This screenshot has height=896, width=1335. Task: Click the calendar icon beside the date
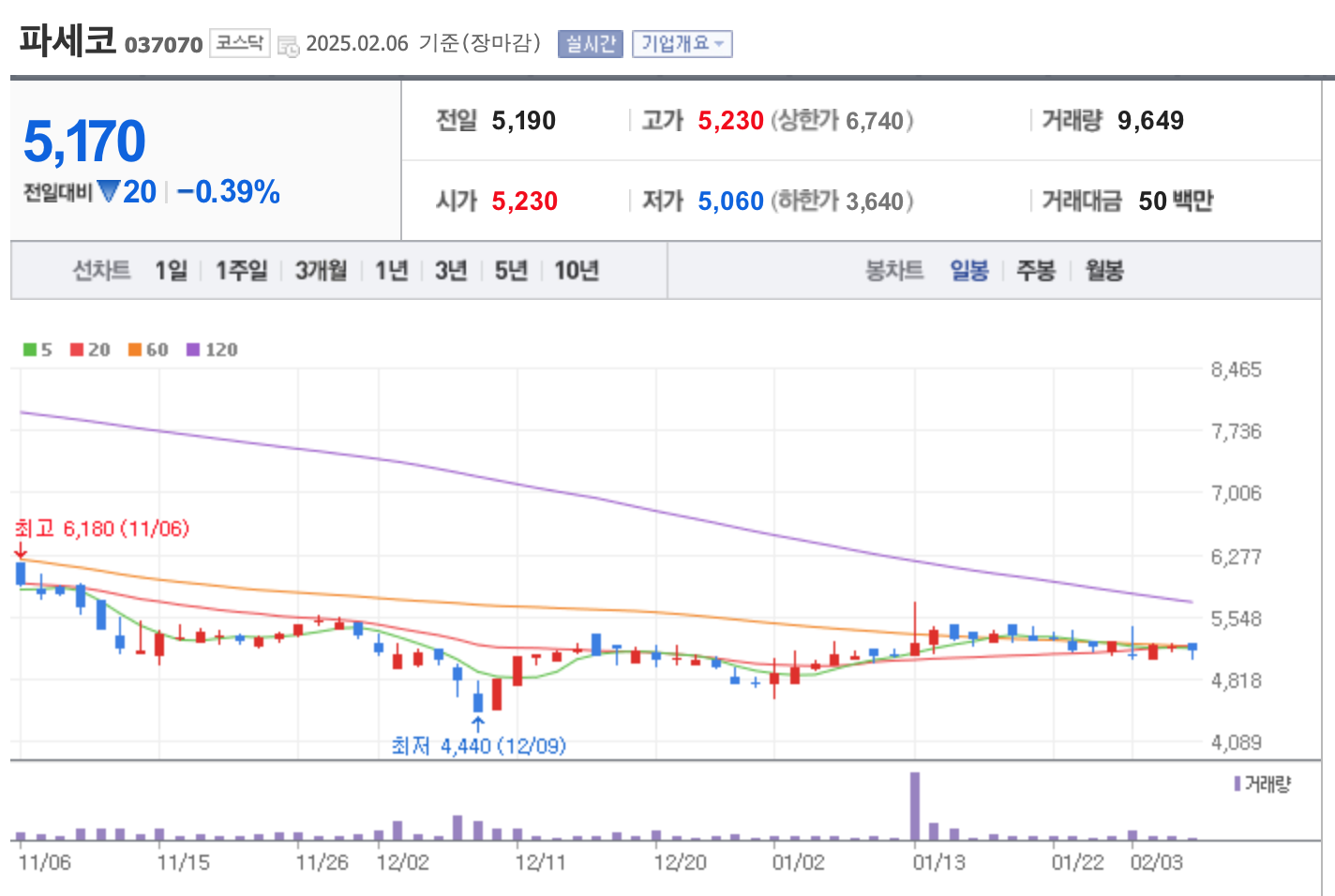[x=288, y=45]
